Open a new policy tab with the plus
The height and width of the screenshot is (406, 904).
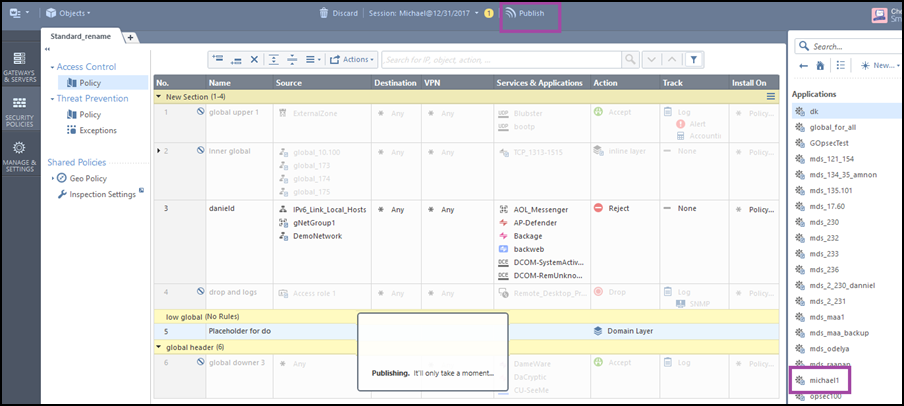coord(130,37)
